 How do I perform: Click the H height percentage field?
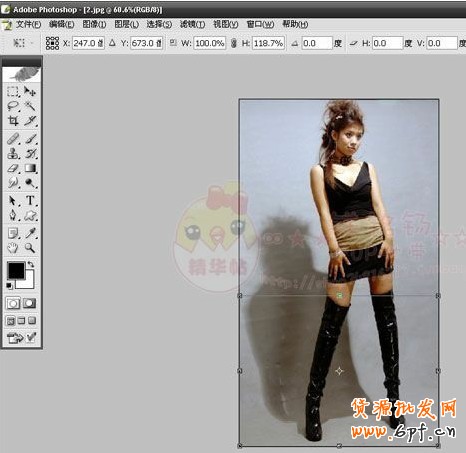pyautogui.click(x=268, y=43)
